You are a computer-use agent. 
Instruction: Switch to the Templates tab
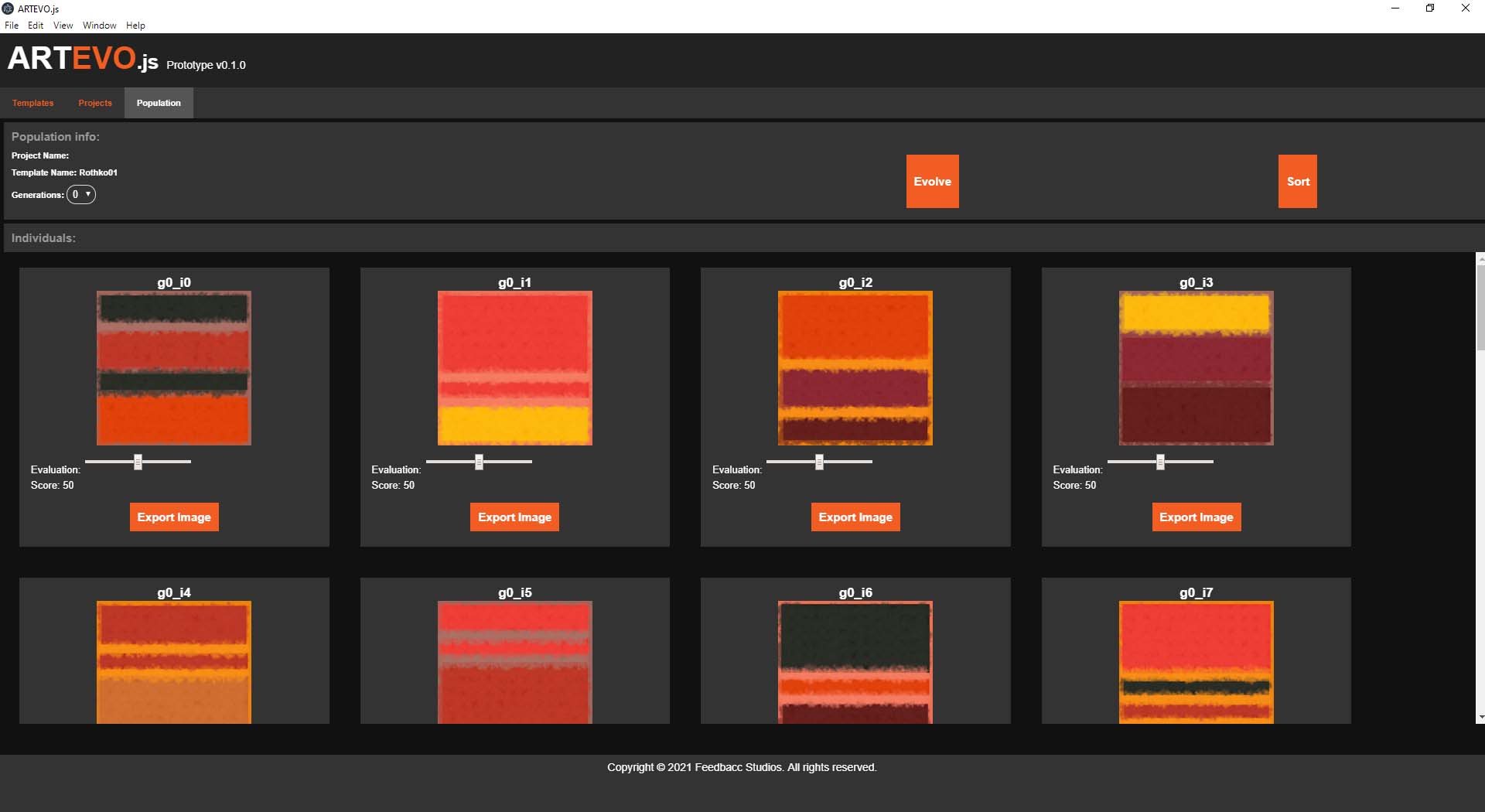click(x=32, y=103)
